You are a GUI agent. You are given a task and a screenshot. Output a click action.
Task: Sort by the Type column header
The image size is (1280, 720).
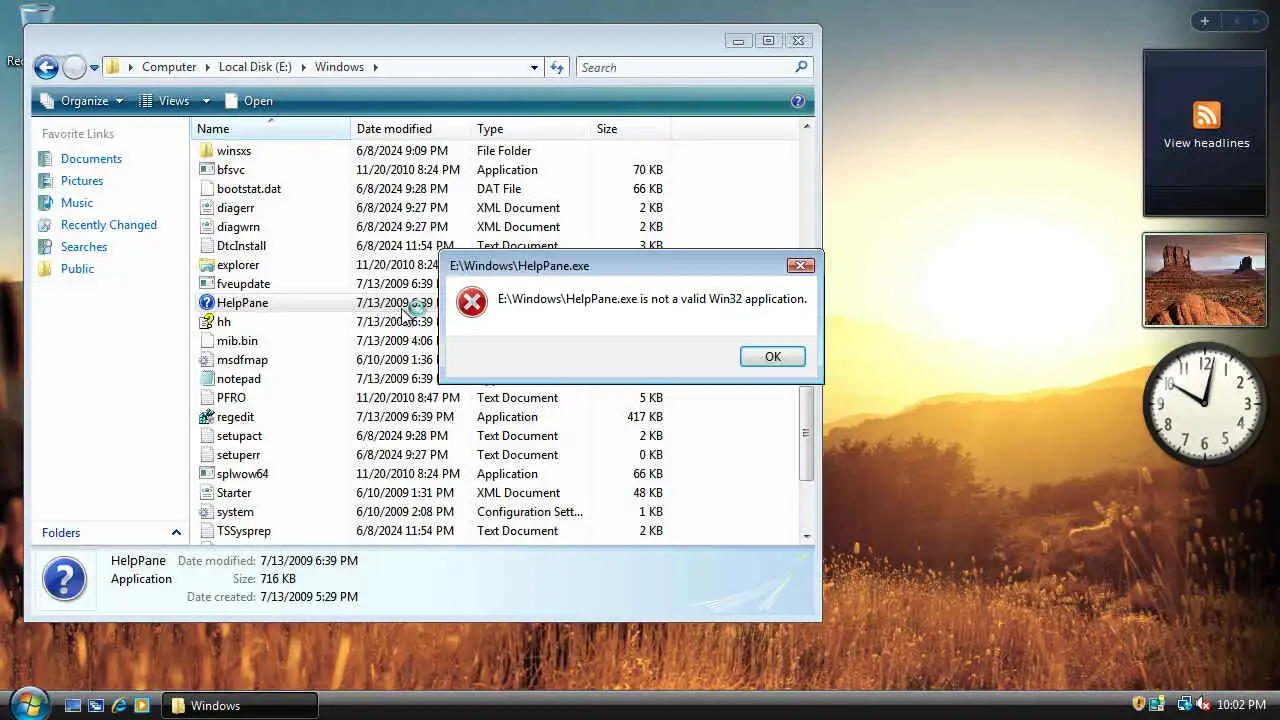(x=530, y=129)
